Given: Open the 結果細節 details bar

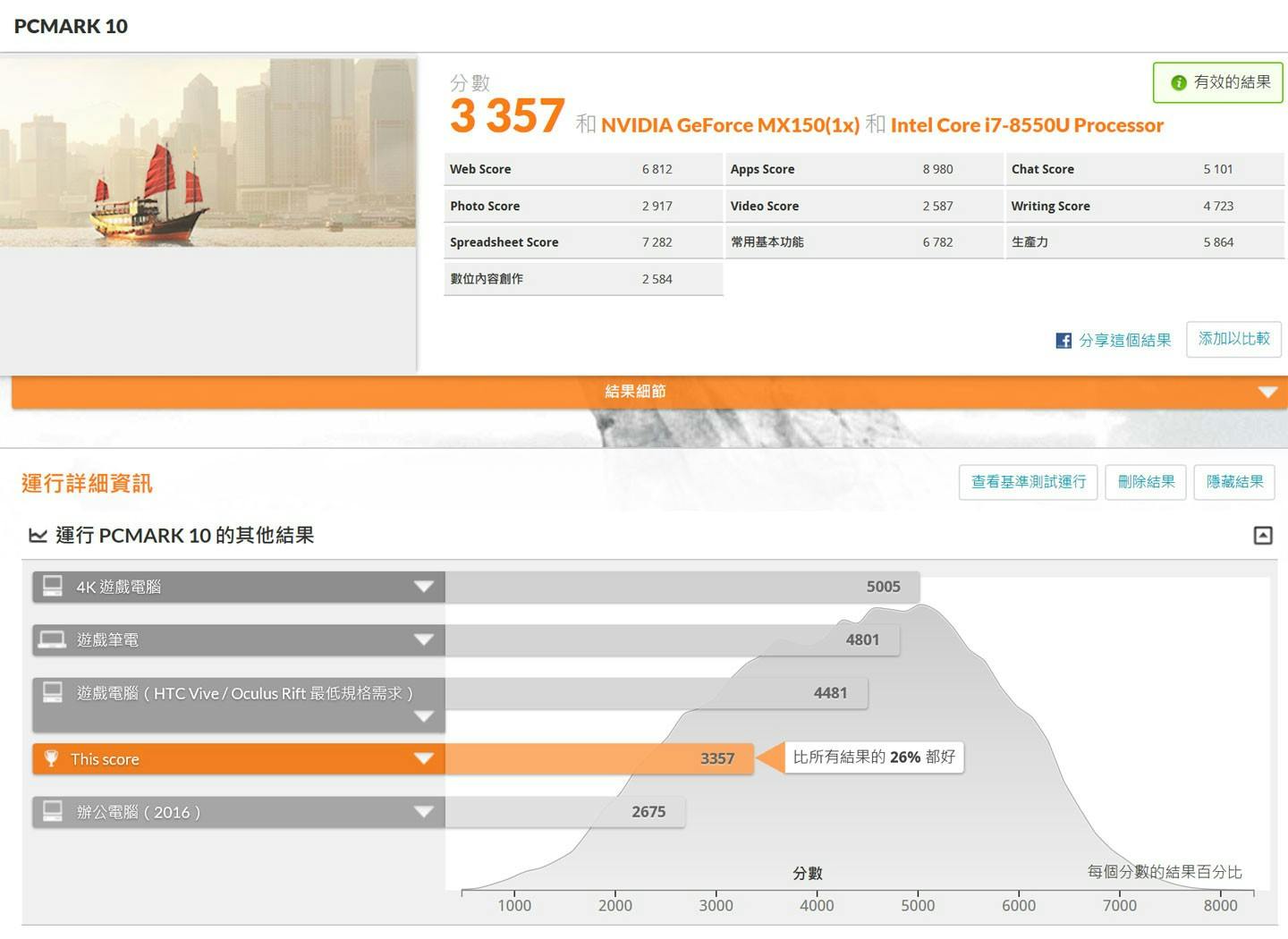Looking at the screenshot, I should [x=649, y=392].
